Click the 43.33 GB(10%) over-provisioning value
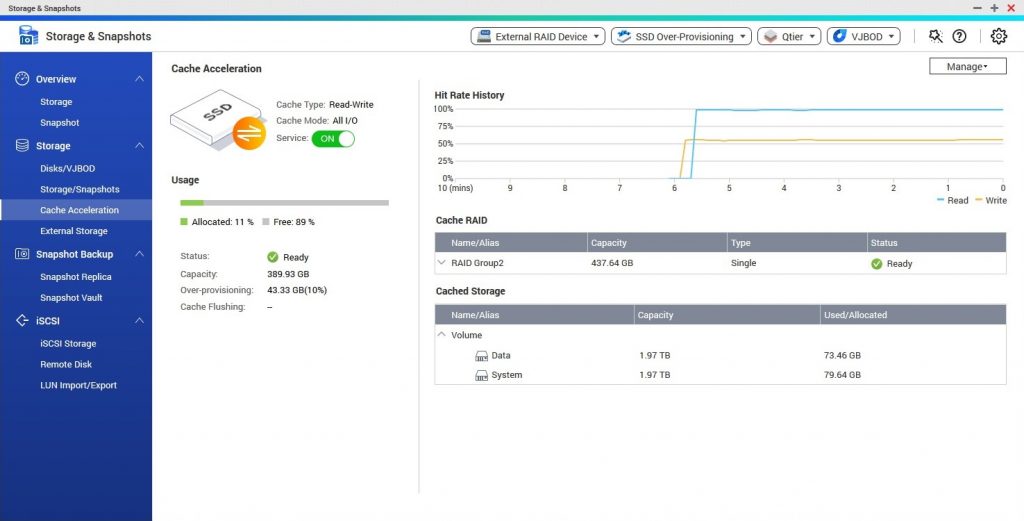The width and height of the screenshot is (1024, 521). (297, 290)
